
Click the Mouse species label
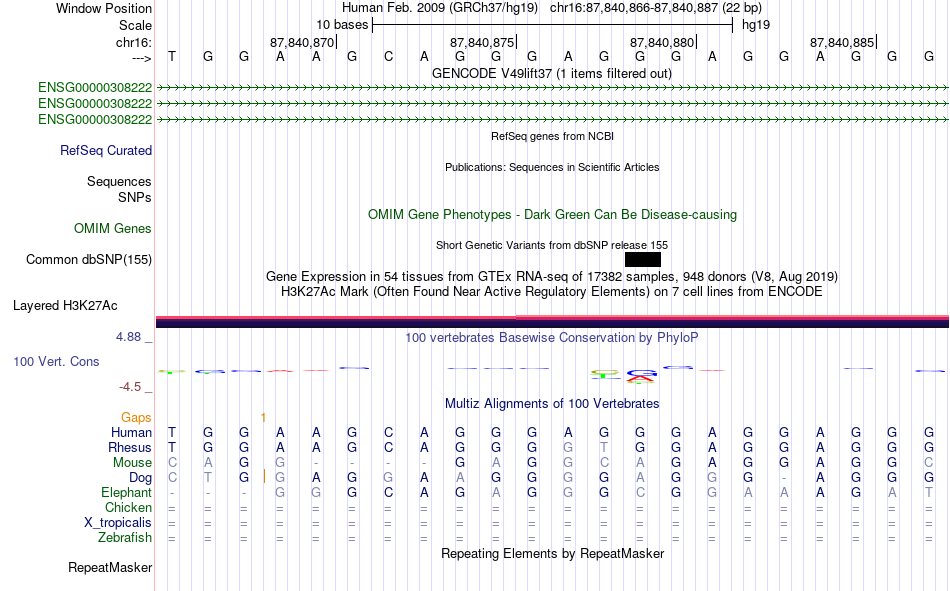132,462
